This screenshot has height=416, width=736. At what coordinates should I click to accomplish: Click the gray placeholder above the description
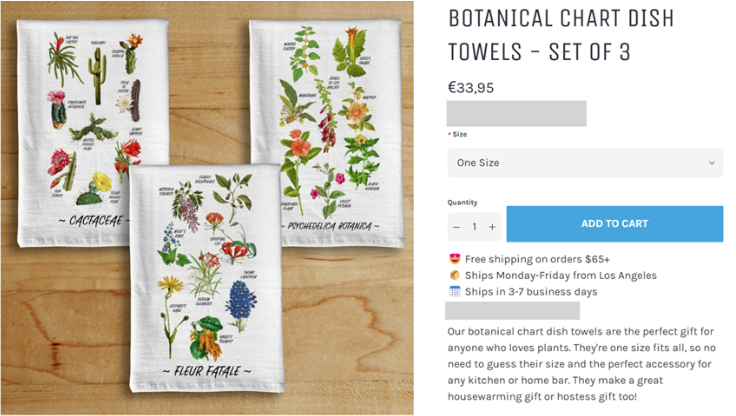pyautogui.click(x=512, y=311)
